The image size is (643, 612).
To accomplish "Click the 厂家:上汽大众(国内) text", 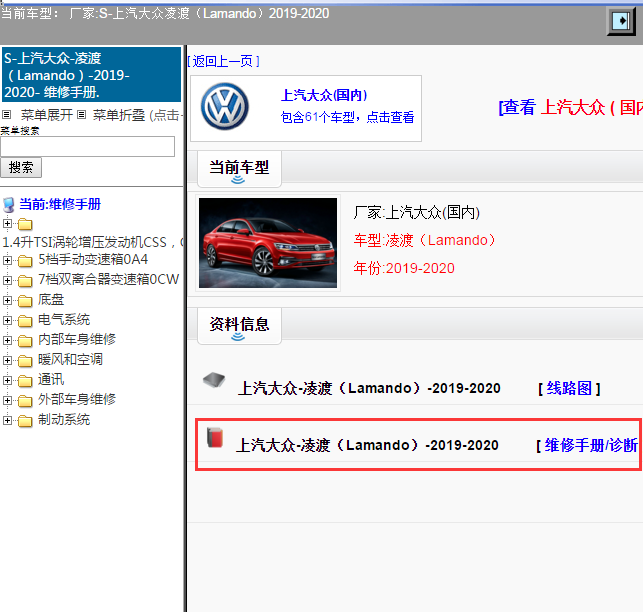I will tap(416, 212).
